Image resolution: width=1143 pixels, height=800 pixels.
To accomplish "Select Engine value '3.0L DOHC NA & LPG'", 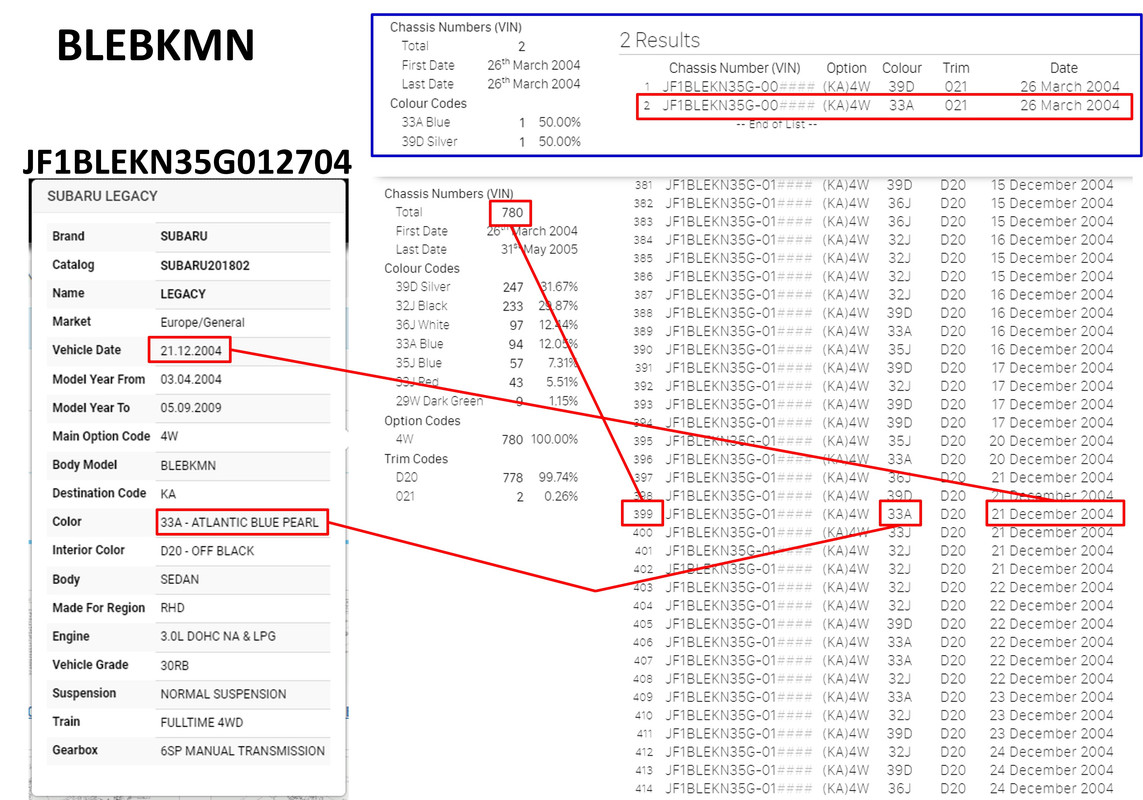I will [x=218, y=637].
